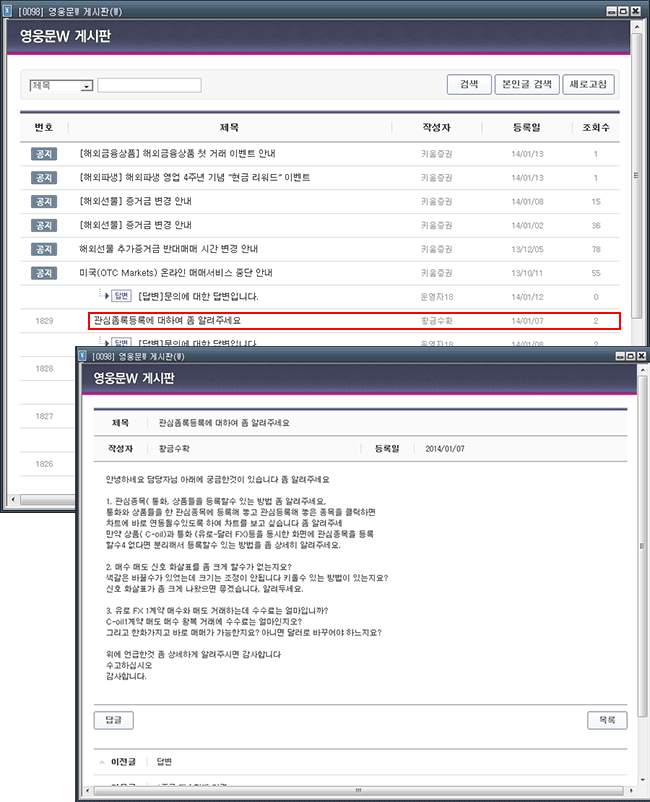650x802 pixels.
Task: Click the 공지 badge of the 14/01/13 첫 거래 이벤트 row
Action: 44,154
